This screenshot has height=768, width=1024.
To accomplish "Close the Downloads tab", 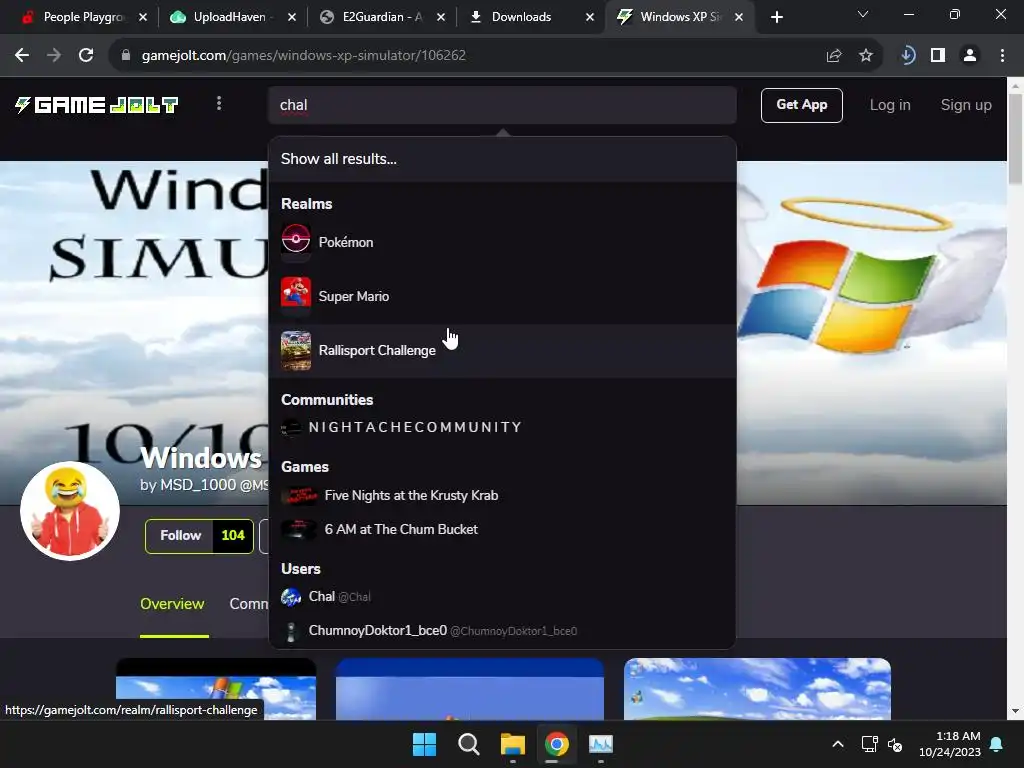I will click(x=590, y=17).
